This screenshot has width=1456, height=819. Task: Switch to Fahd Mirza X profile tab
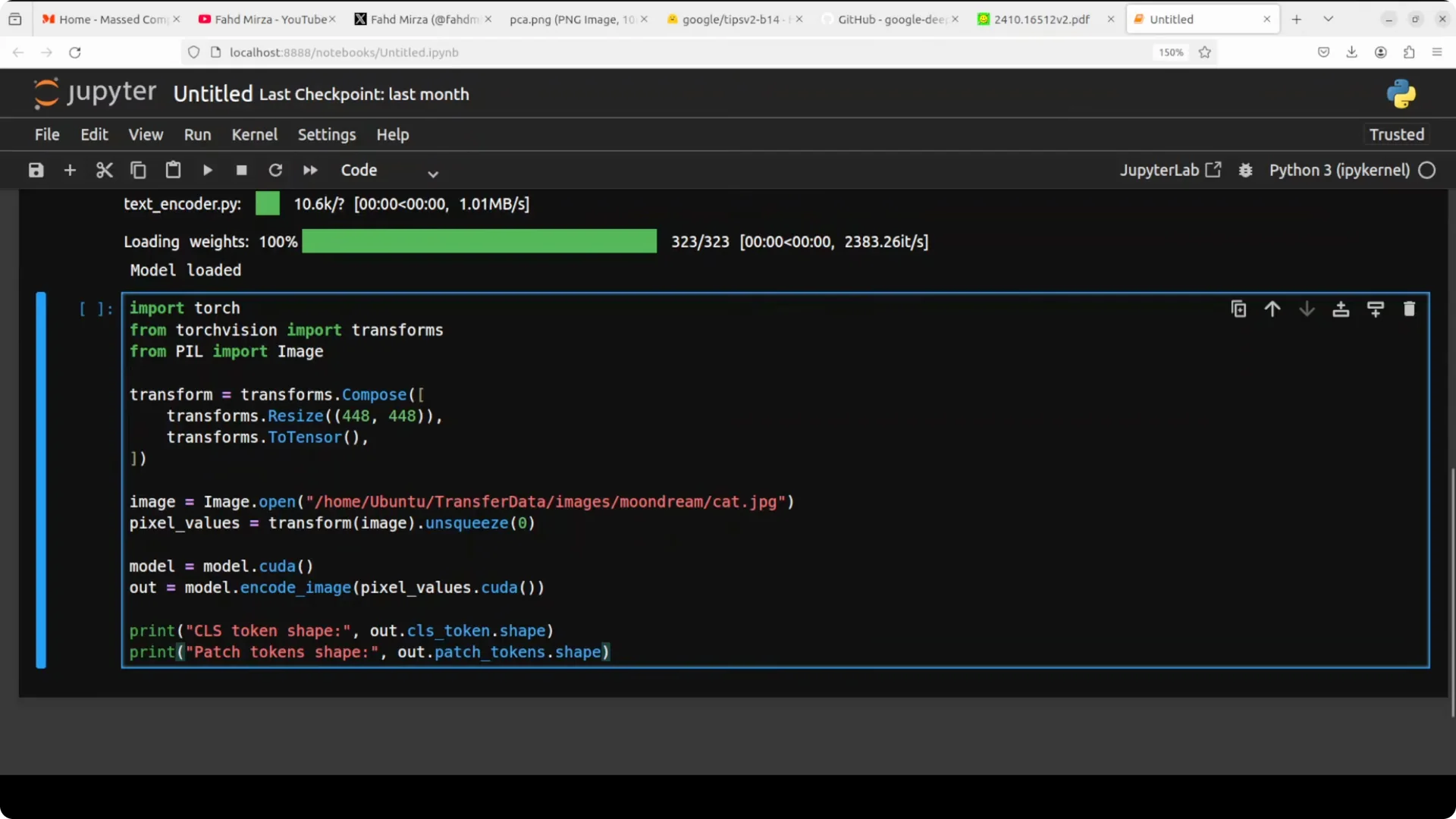421,19
